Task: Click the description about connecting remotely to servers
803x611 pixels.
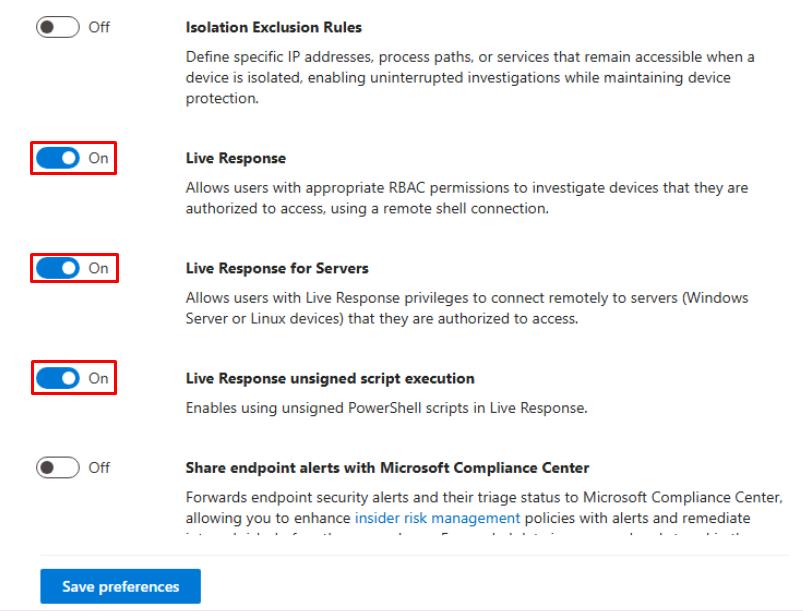Action: click(x=467, y=308)
